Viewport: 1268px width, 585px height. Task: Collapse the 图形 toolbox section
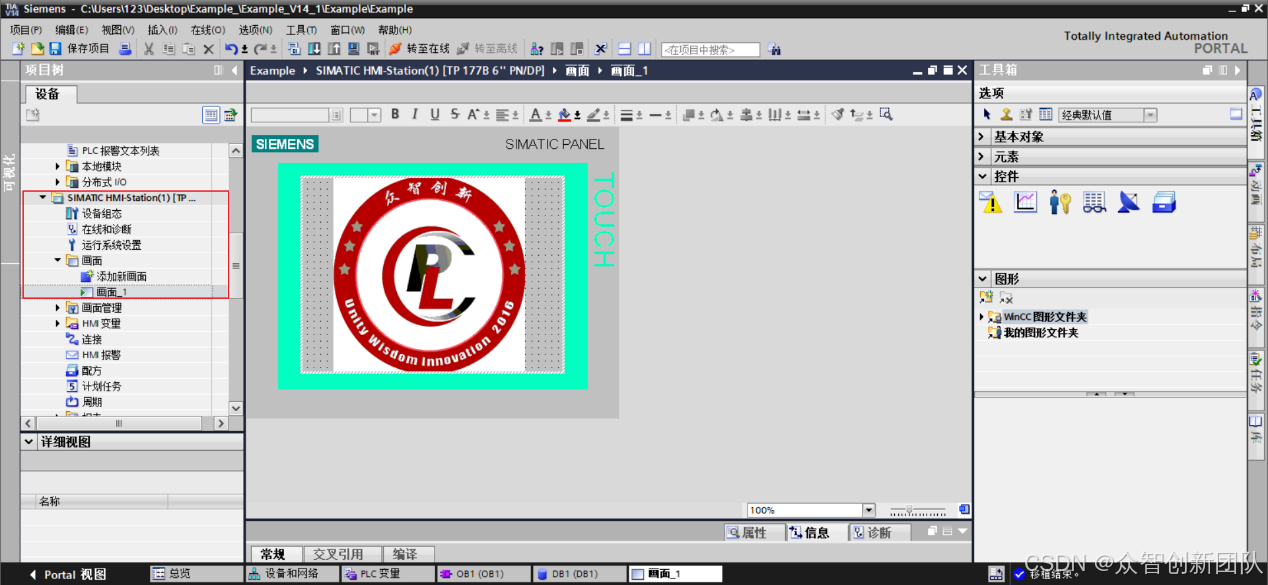pyautogui.click(x=983, y=278)
